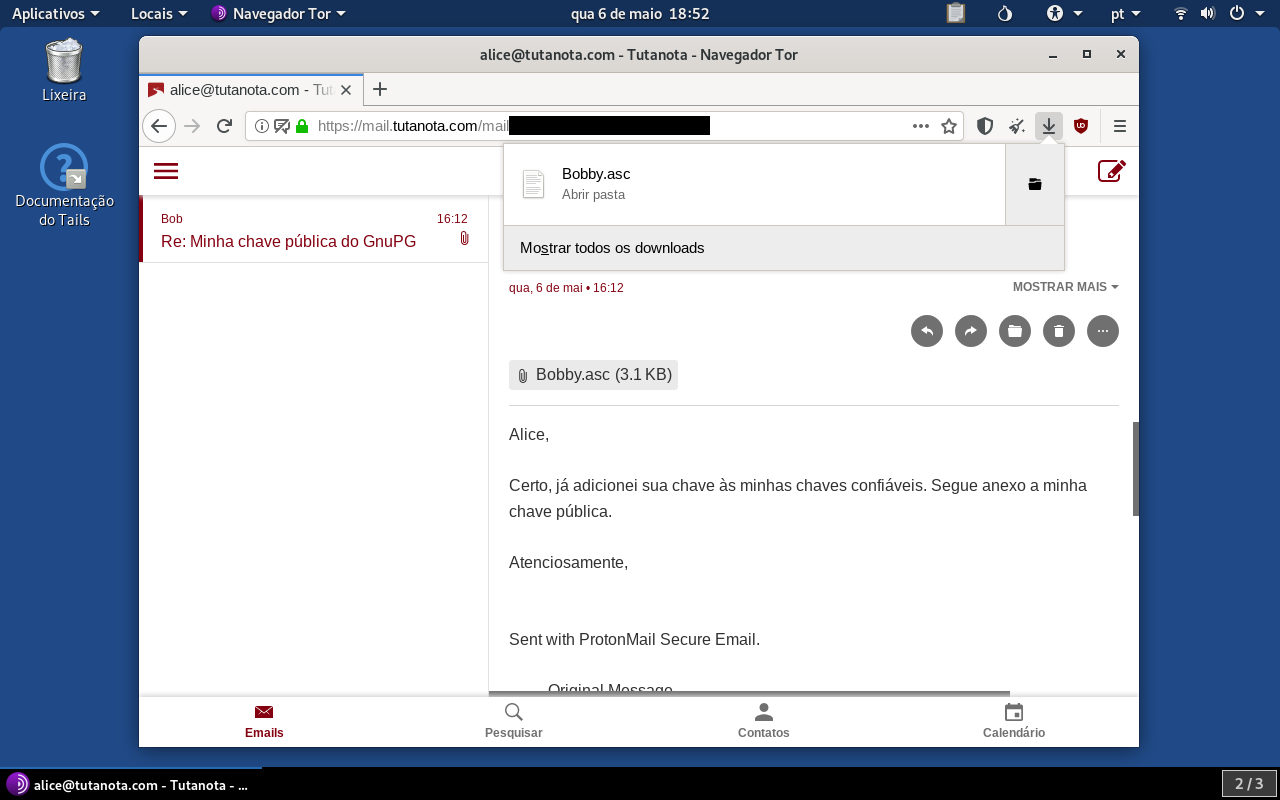Open the Tor Browser application menu

point(1120,126)
